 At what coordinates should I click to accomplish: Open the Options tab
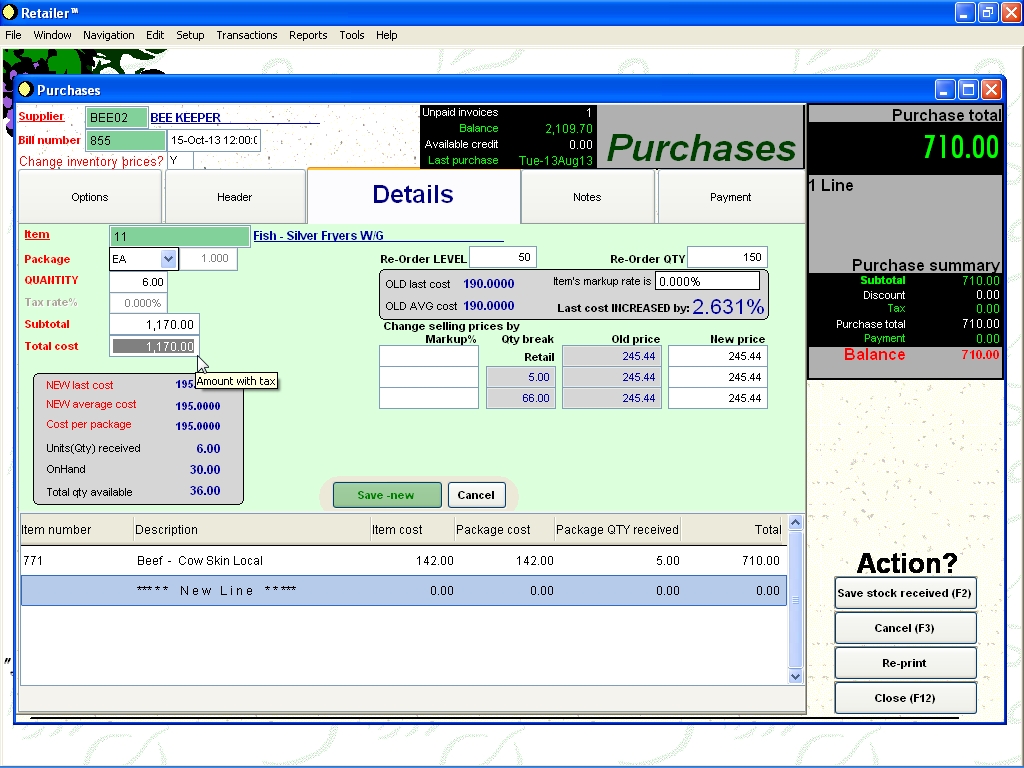[x=89, y=197]
